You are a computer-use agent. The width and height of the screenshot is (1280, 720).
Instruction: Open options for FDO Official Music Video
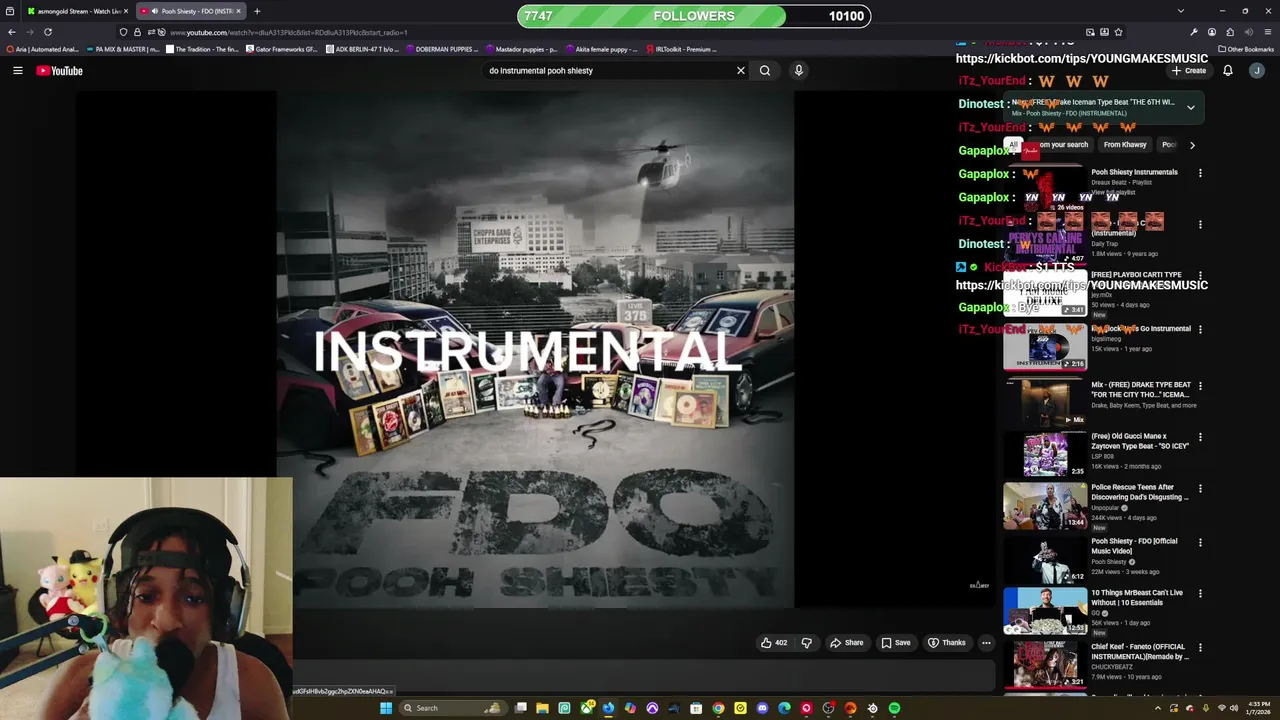1200,542
